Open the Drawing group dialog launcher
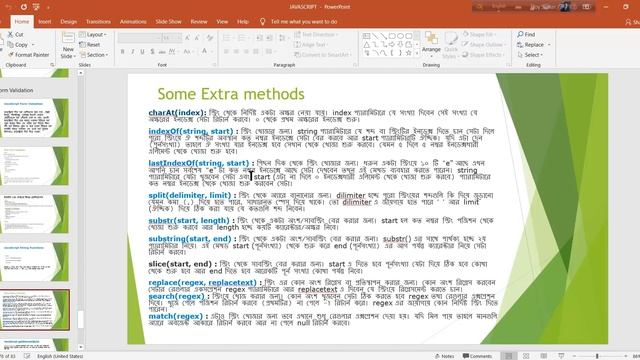Screen dimensions: 640x360 click(508, 65)
